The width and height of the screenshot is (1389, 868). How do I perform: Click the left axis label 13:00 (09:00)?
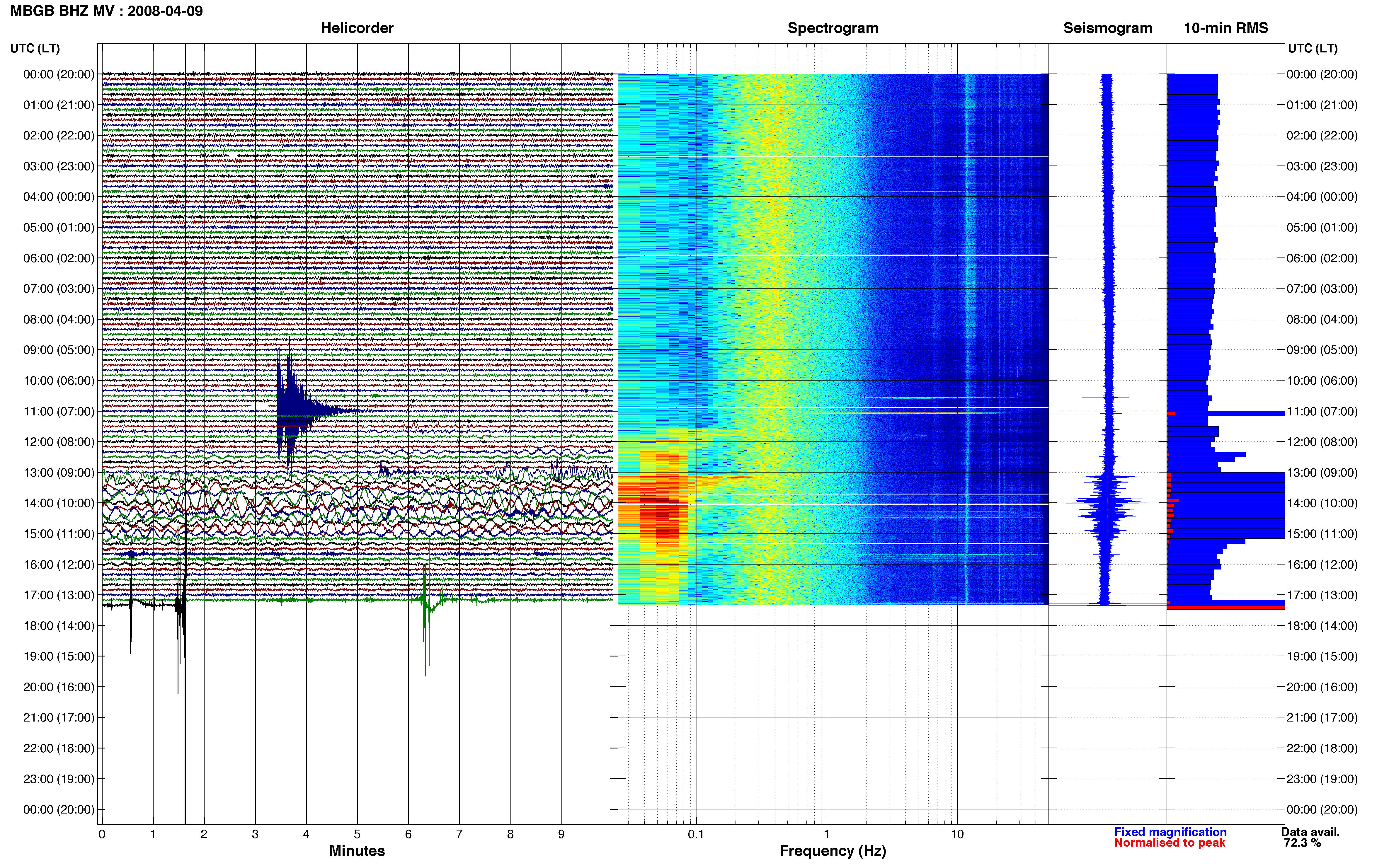pyautogui.click(x=59, y=473)
